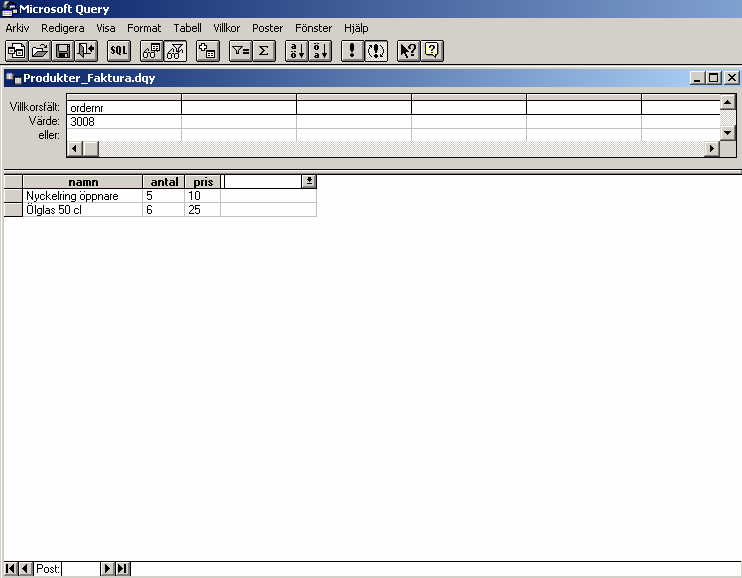
Task: Click the New Query toolbar icon
Action: point(17,51)
